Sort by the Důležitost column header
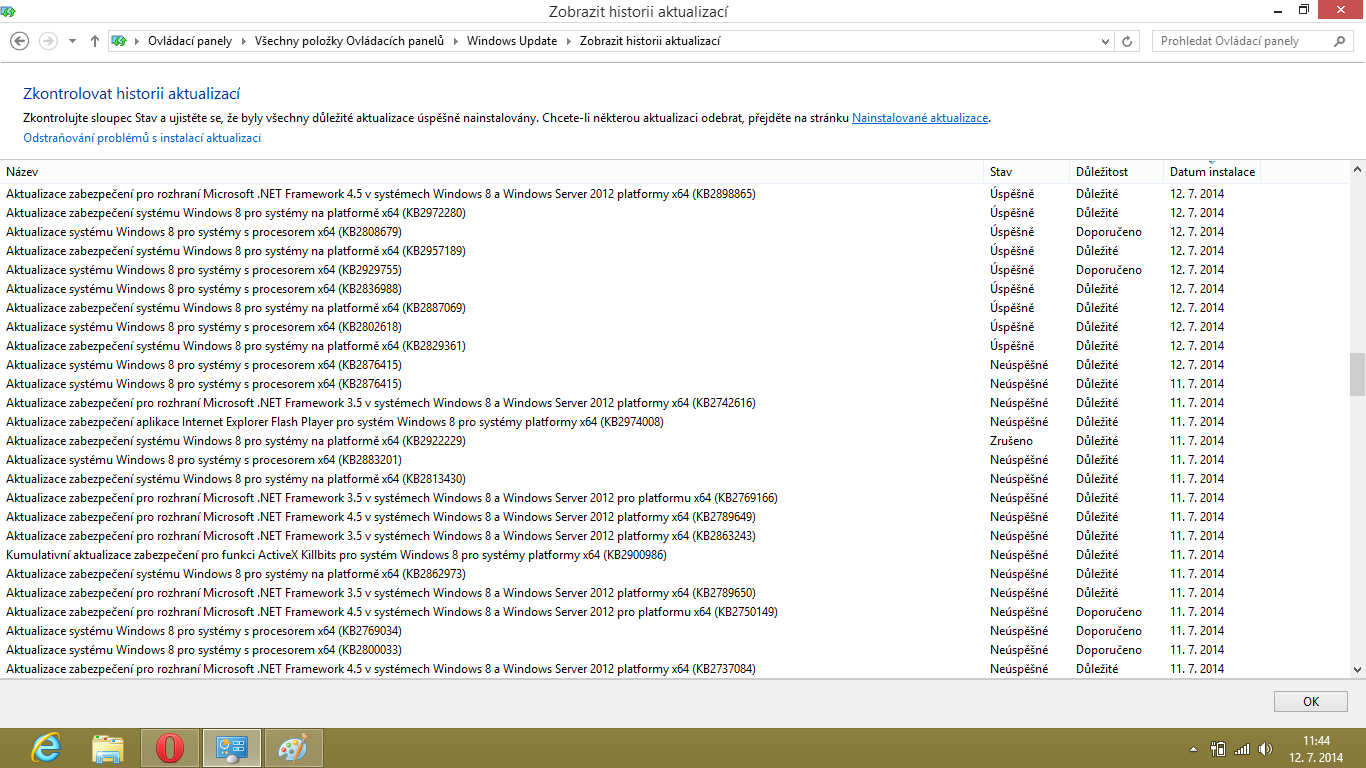Screen dimensions: 1366x768 click(1117, 172)
